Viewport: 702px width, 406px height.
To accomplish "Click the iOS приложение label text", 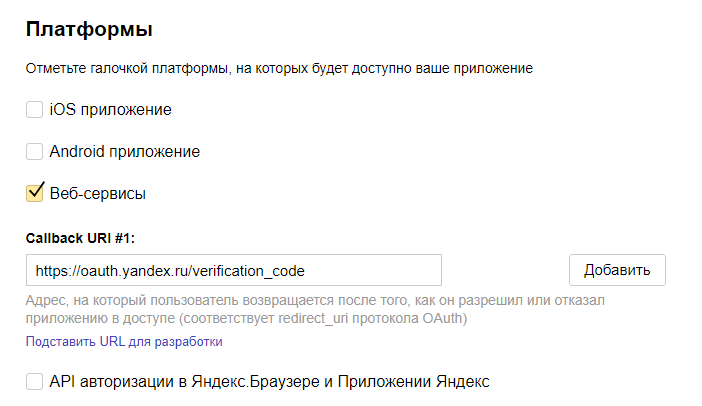I will pos(110,110).
